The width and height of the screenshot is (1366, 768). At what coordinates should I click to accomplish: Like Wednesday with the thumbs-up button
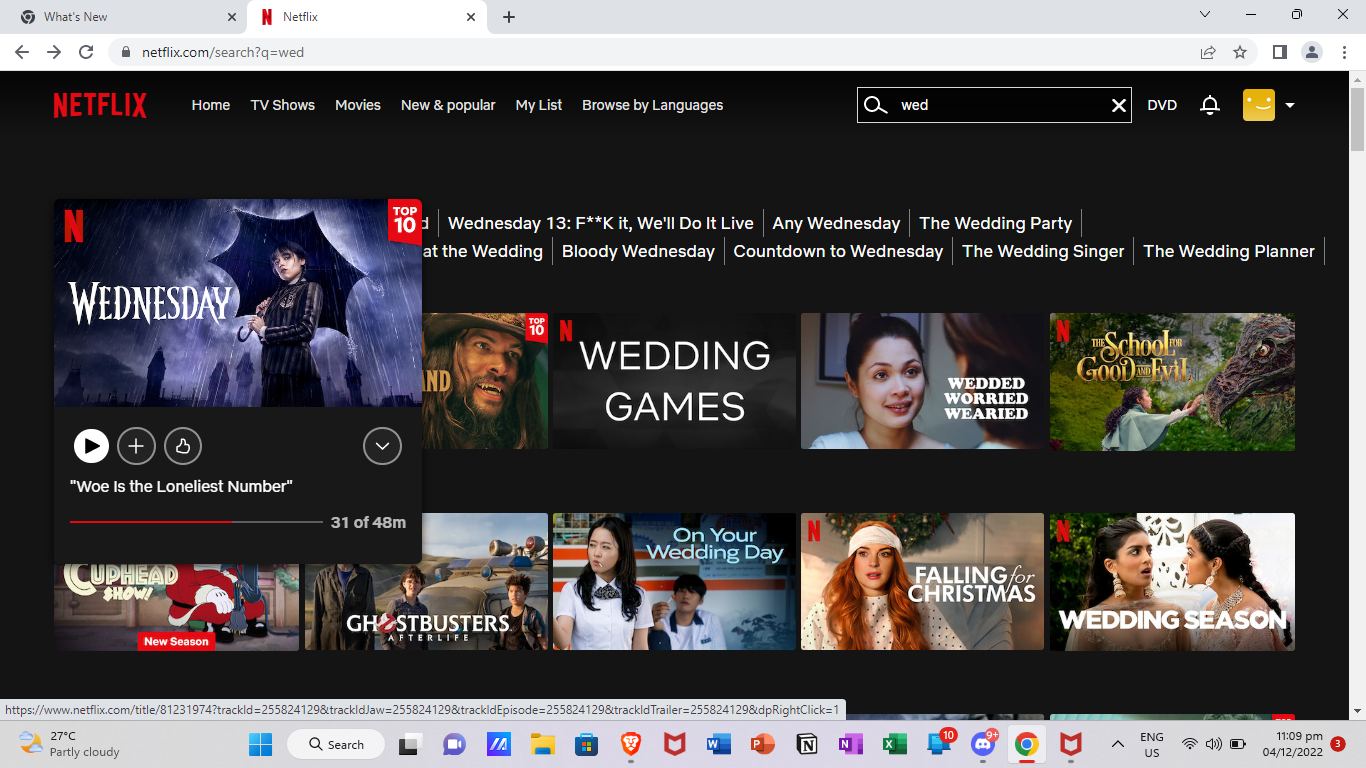click(x=183, y=446)
